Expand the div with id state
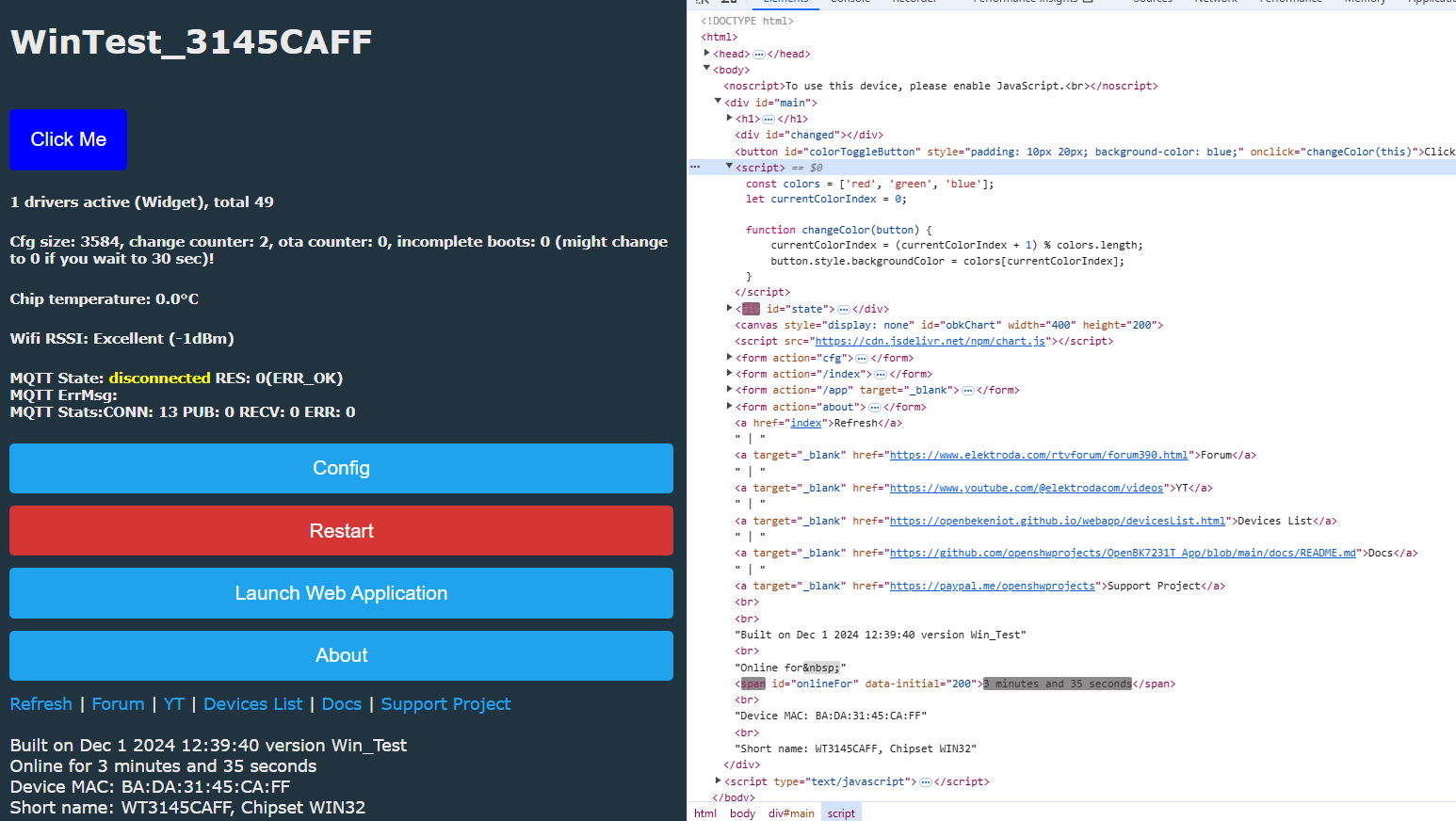Image resolution: width=1456 pixels, height=821 pixels. [730, 308]
